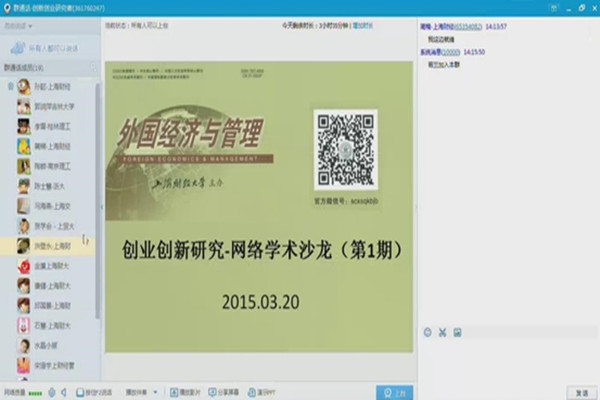Tick the push-to-talk checkbox in the bottom bar
This screenshot has width=600, height=400.
(80, 392)
